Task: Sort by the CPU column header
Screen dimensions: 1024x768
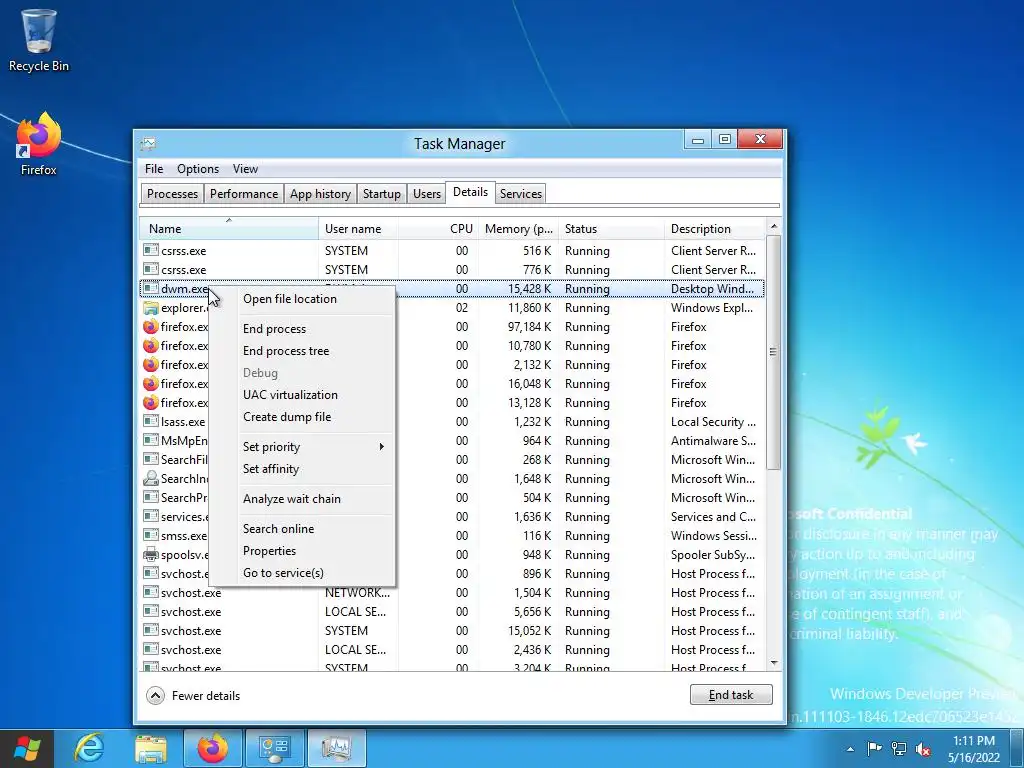Action: coord(438,229)
